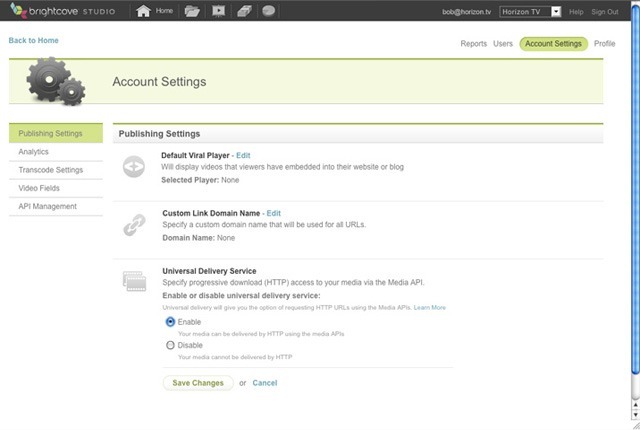This screenshot has height=430, width=640.
Task: Click the Back to Home link
Action: [x=33, y=40]
